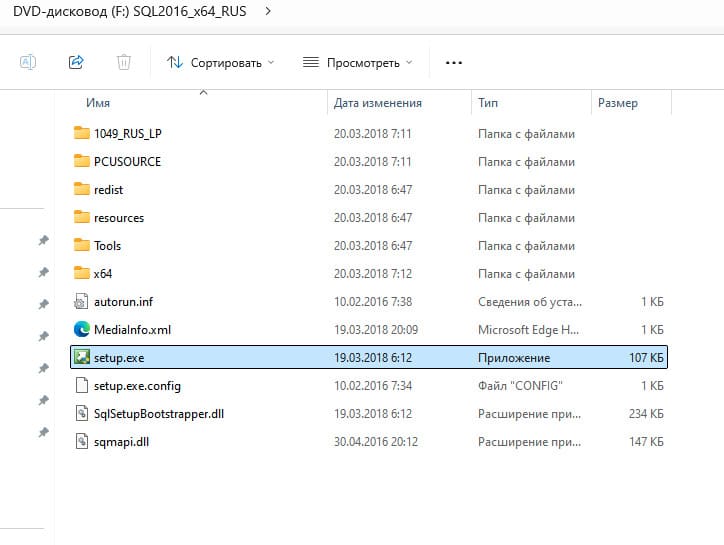The width and height of the screenshot is (724, 545).
Task: Select the PCUSOURCE folder icon
Action: pyautogui.click(x=82, y=161)
